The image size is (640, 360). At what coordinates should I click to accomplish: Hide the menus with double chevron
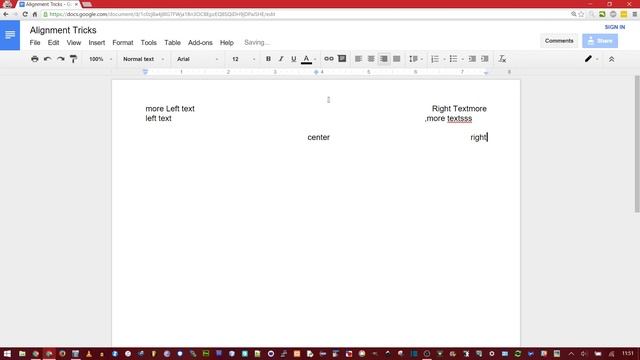pyautogui.click(x=611, y=59)
